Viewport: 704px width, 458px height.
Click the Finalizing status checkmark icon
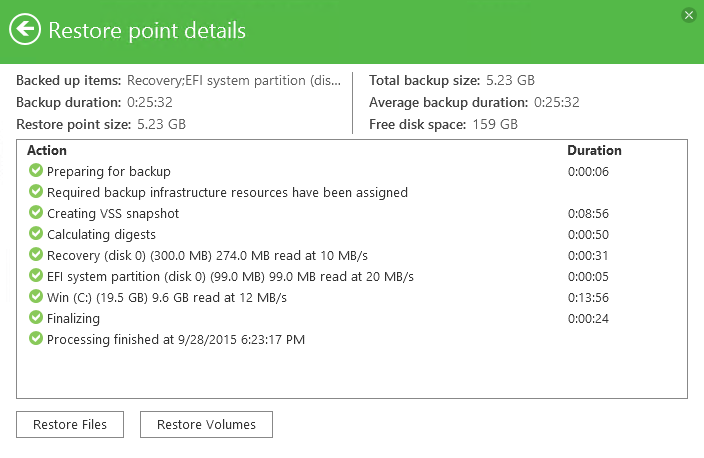pos(36,317)
